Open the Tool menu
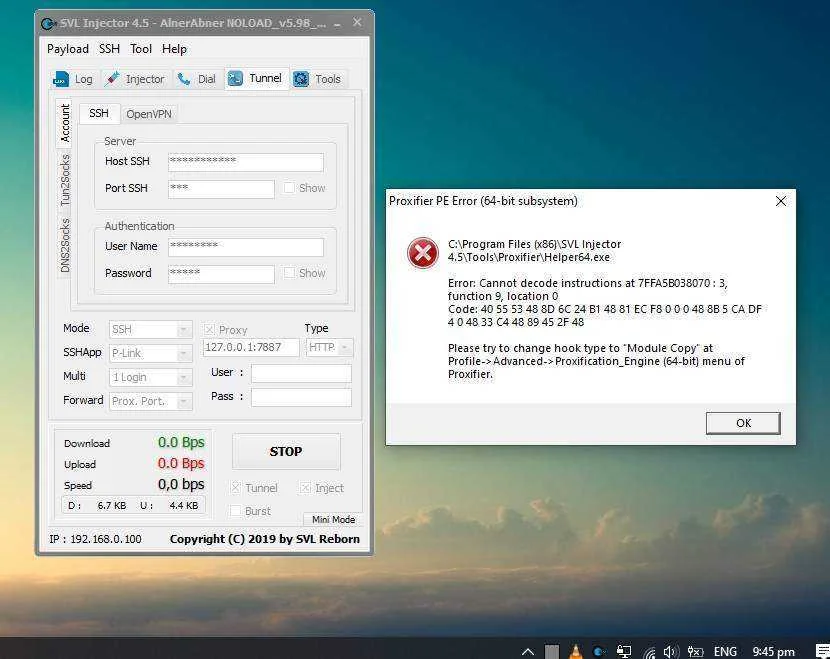The image size is (830, 659). 141,49
